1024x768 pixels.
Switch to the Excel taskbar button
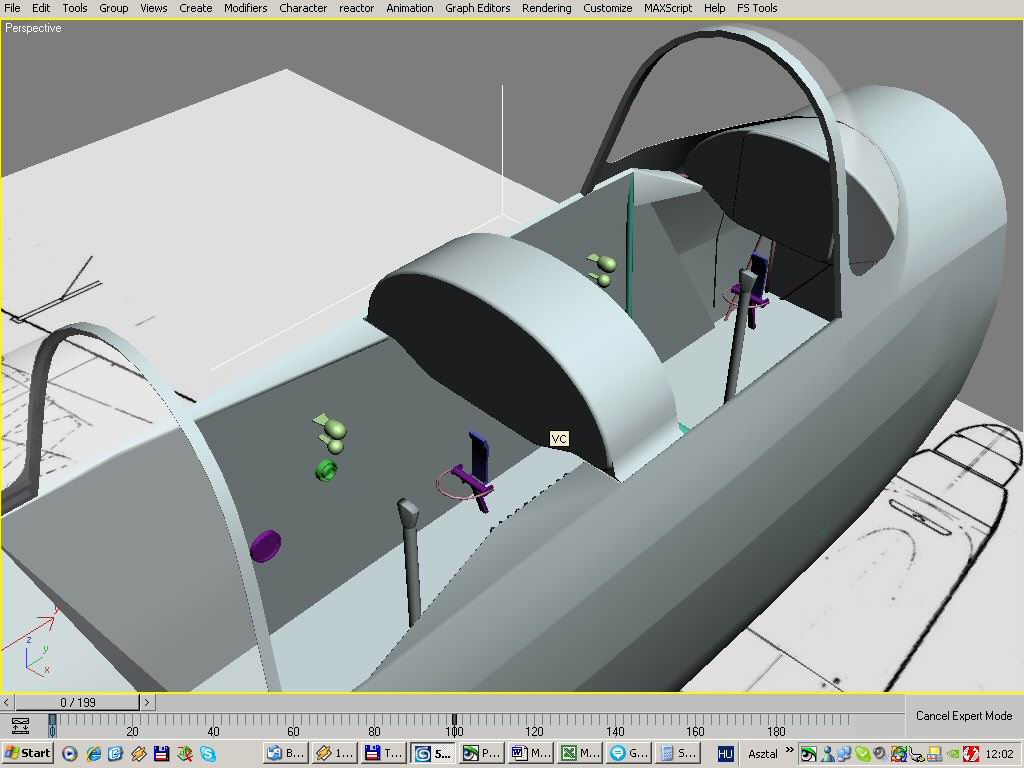[580, 753]
